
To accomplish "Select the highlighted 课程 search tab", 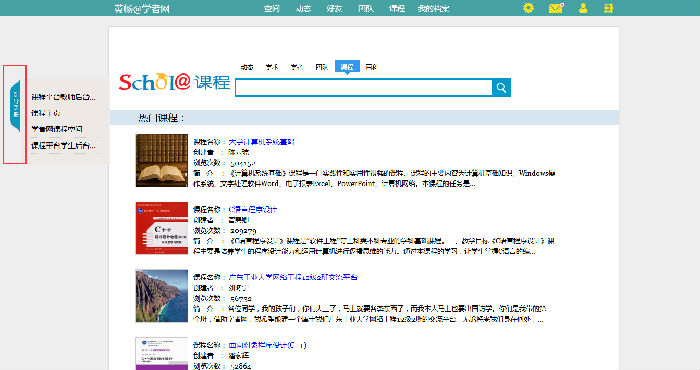I will pos(347,67).
